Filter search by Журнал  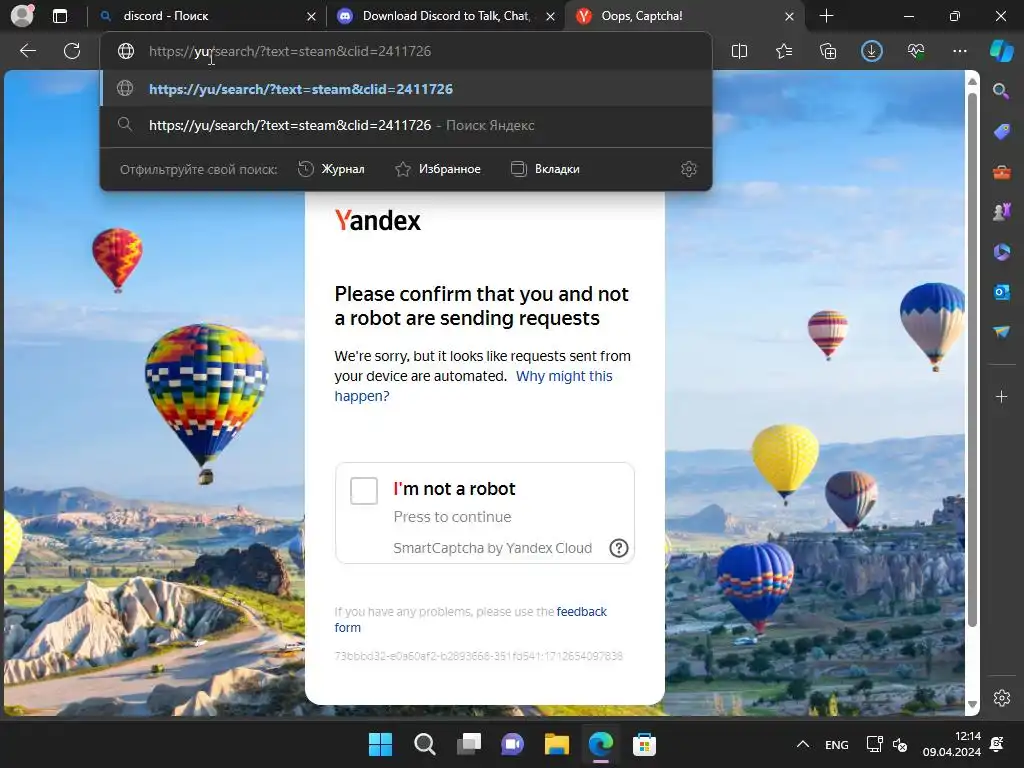[331, 169]
